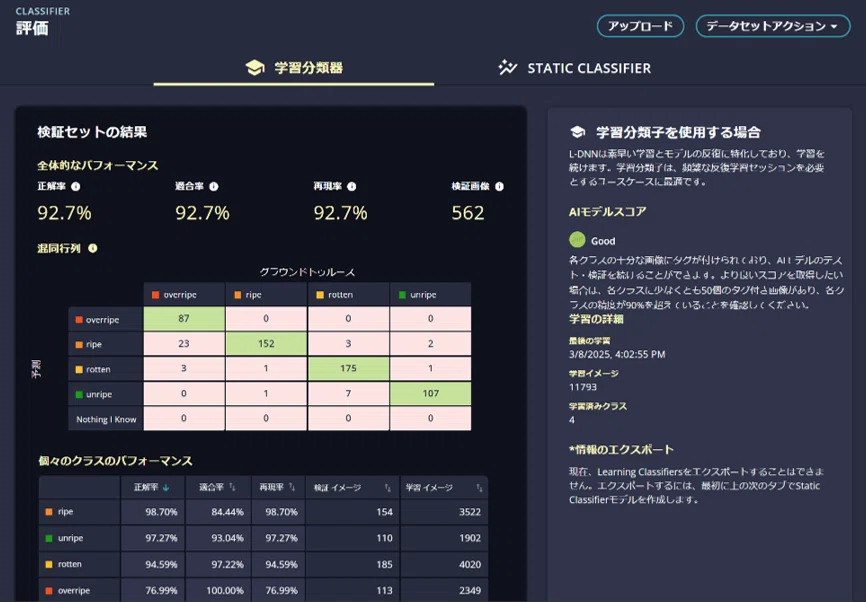866x602 pixels.
Task: Click the 4020 training images value for rotten
Action: tap(469, 564)
